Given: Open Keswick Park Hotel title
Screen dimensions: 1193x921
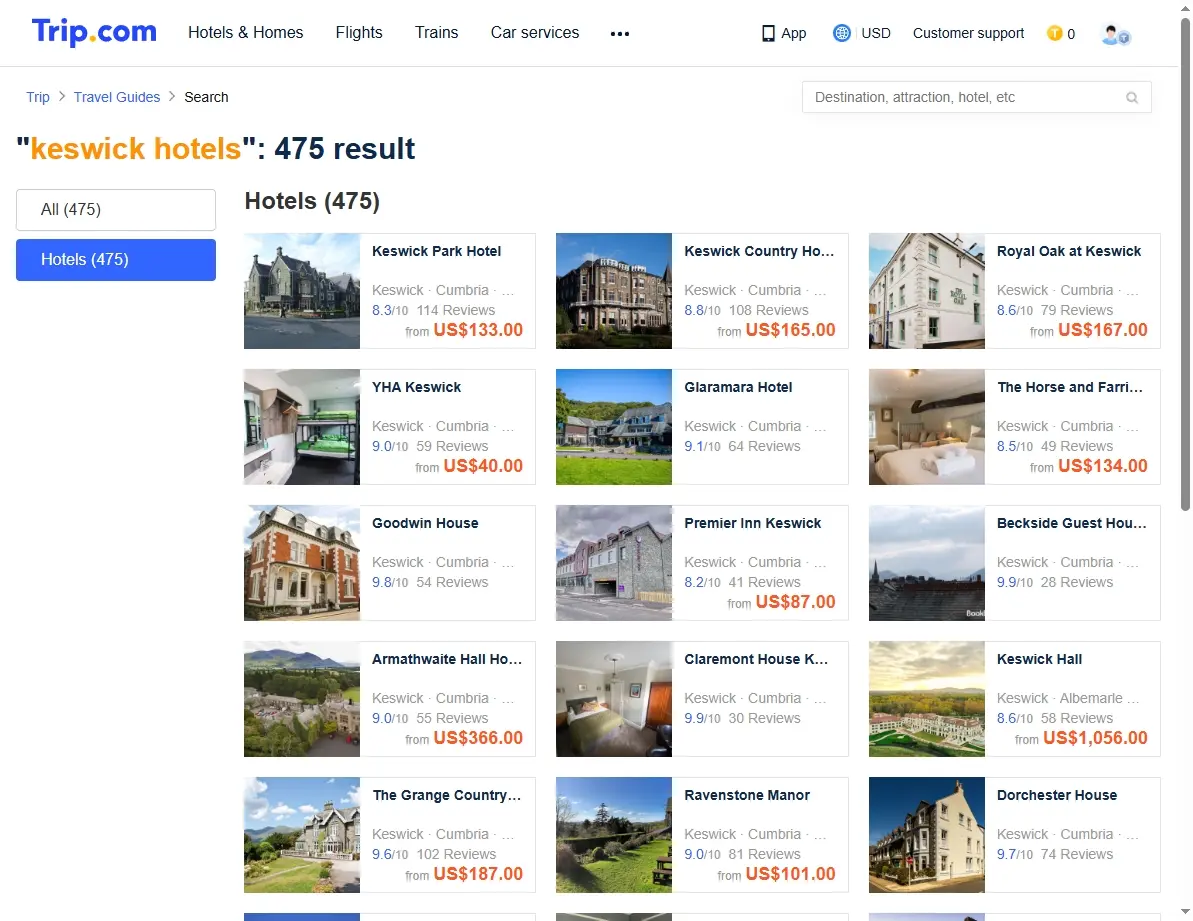Looking at the screenshot, I should [437, 251].
